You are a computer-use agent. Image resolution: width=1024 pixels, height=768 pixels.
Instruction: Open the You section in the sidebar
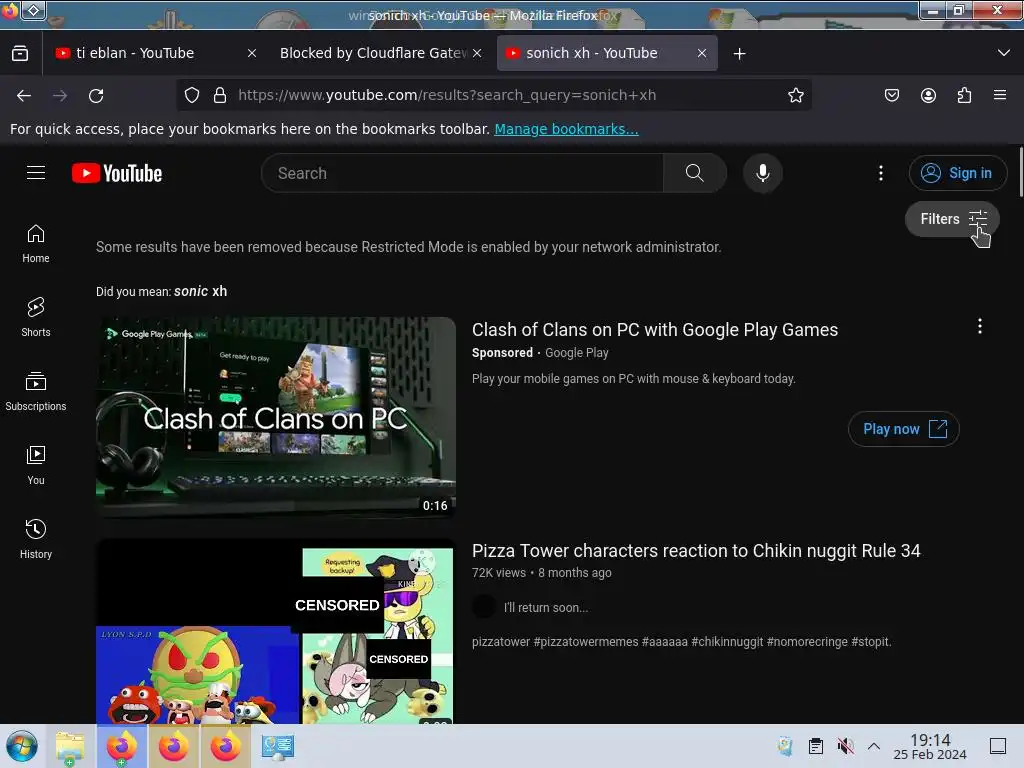pos(36,465)
